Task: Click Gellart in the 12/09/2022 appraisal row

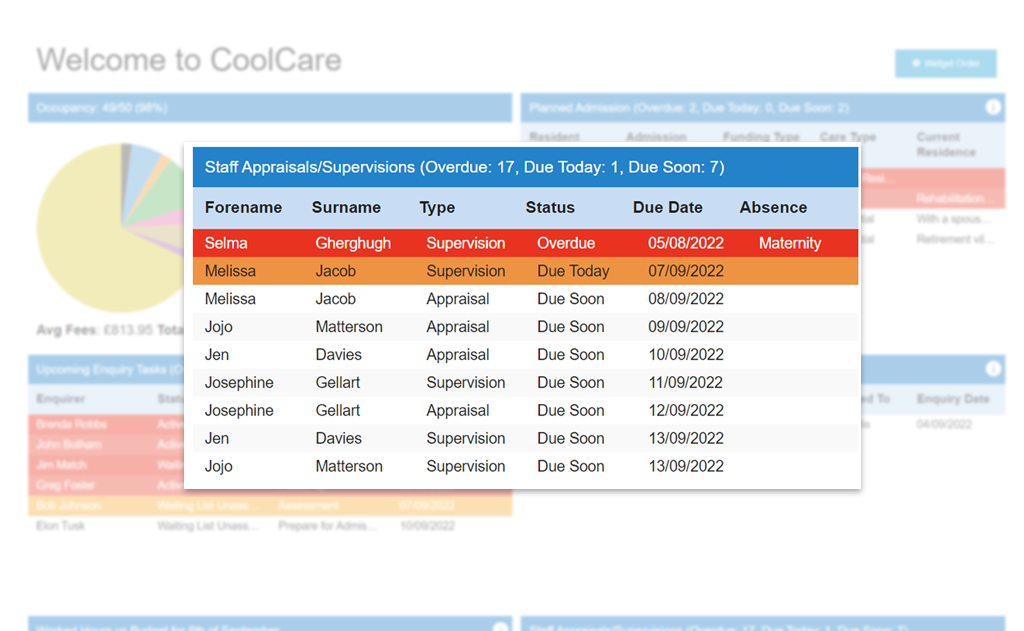Action: [x=338, y=410]
